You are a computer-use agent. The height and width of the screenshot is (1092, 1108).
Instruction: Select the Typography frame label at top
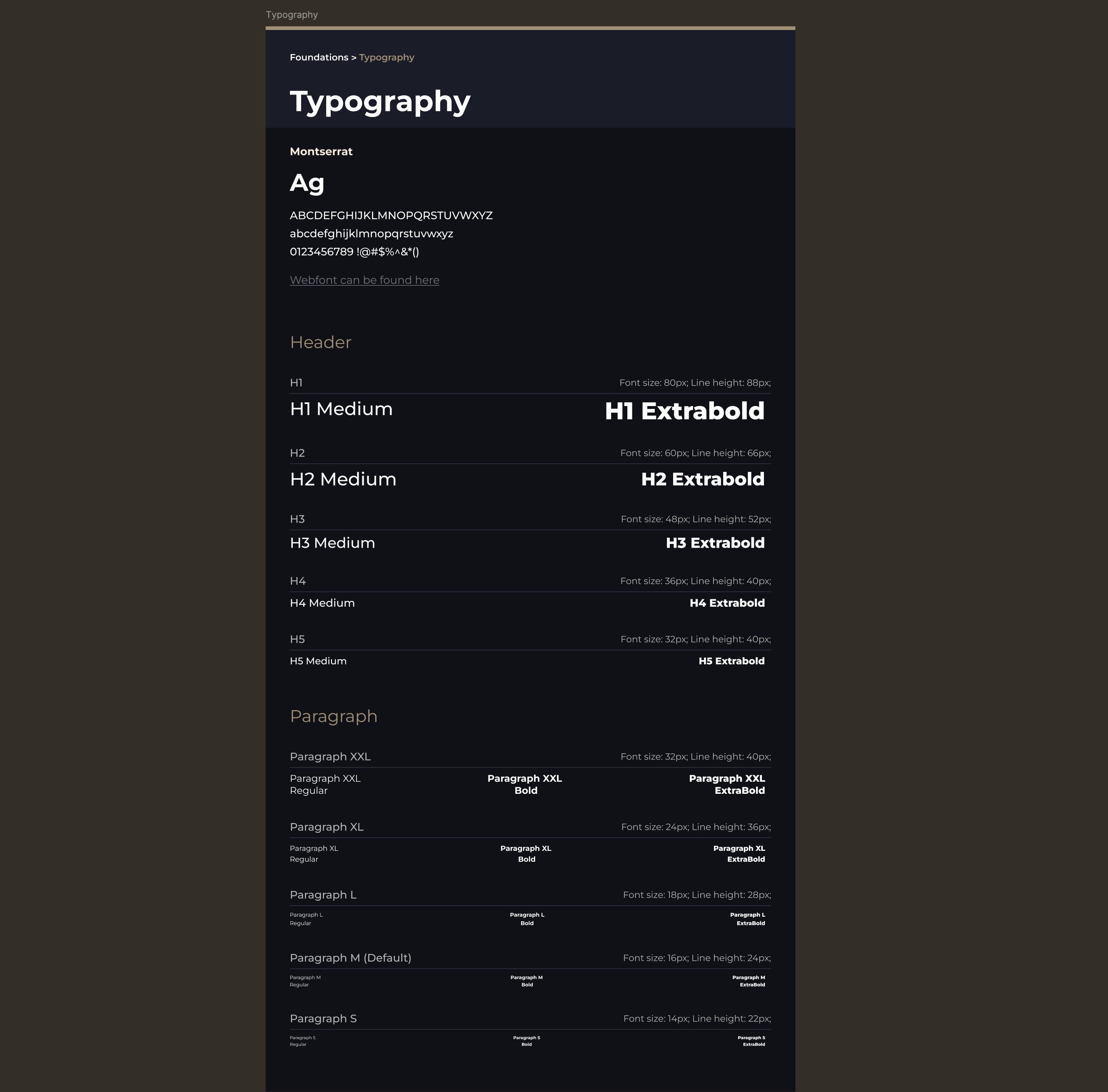[x=291, y=14]
